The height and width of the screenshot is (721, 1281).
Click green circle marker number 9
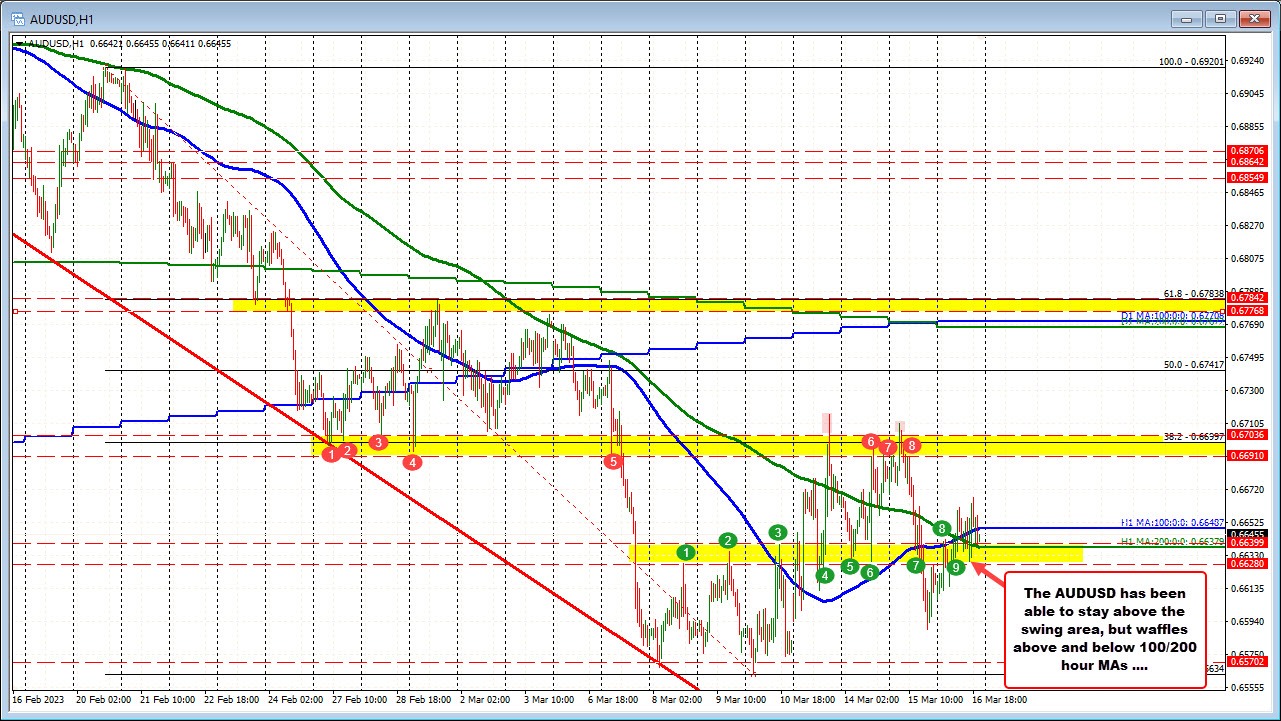pos(956,567)
